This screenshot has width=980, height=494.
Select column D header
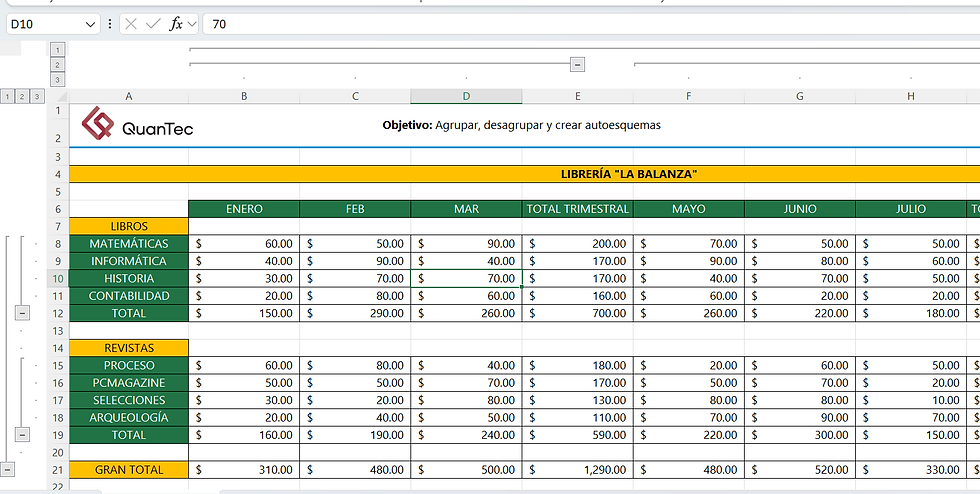(x=466, y=96)
